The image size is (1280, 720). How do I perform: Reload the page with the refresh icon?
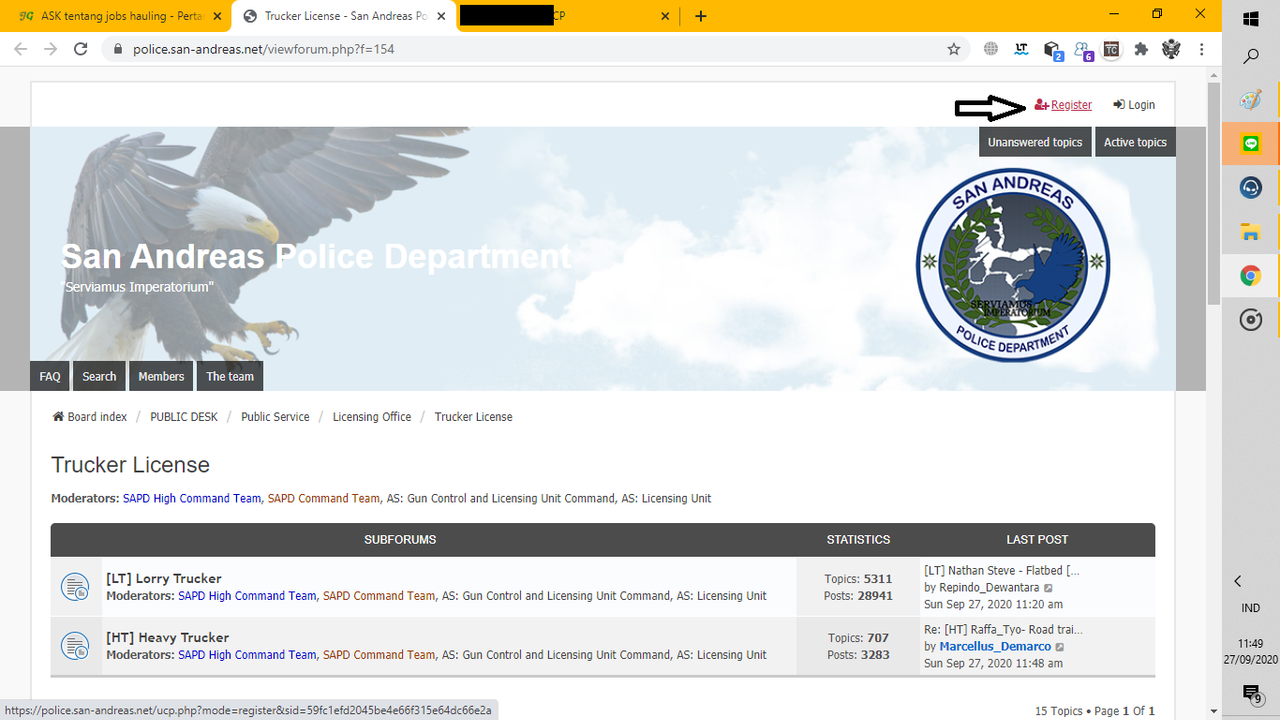pyautogui.click(x=82, y=49)
